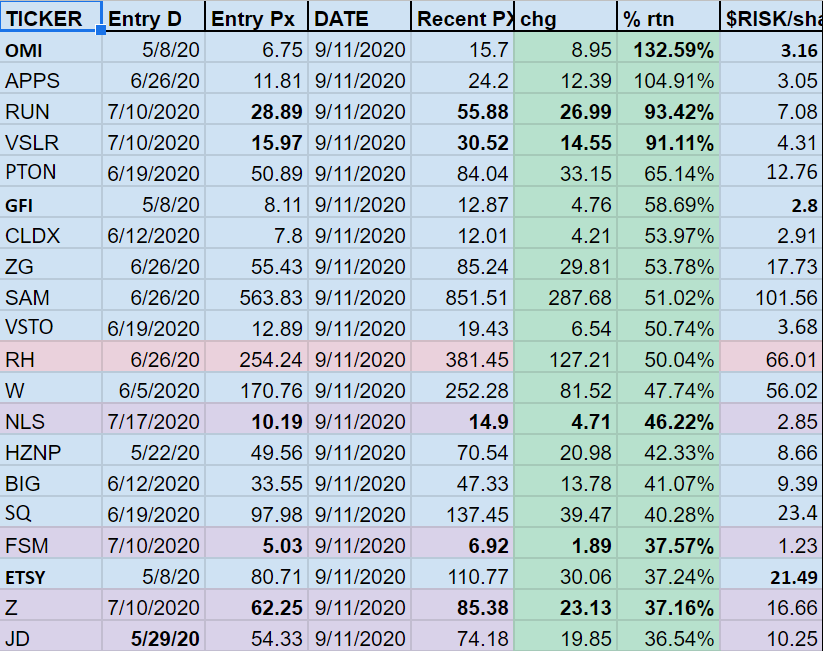Screen dimensions: 823x651
Task: Click the $RISK/sha header cell
Action: pyautogui.click(x=772, y=17)
